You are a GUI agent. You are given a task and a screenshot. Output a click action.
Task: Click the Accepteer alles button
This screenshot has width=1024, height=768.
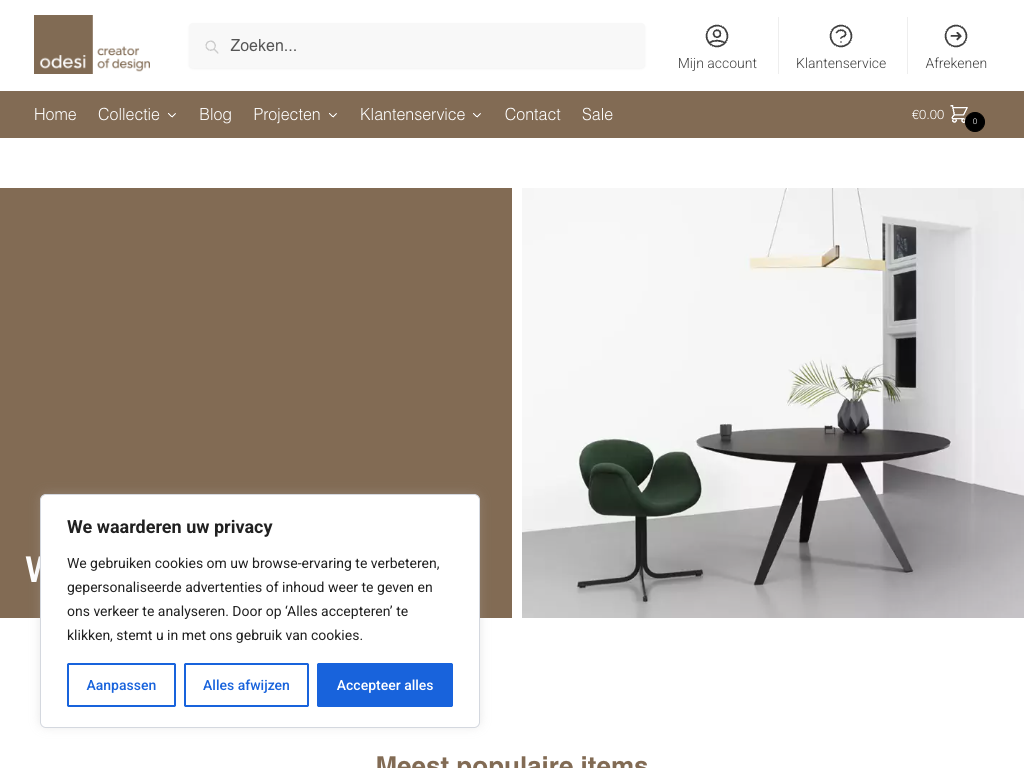[385, 685]
